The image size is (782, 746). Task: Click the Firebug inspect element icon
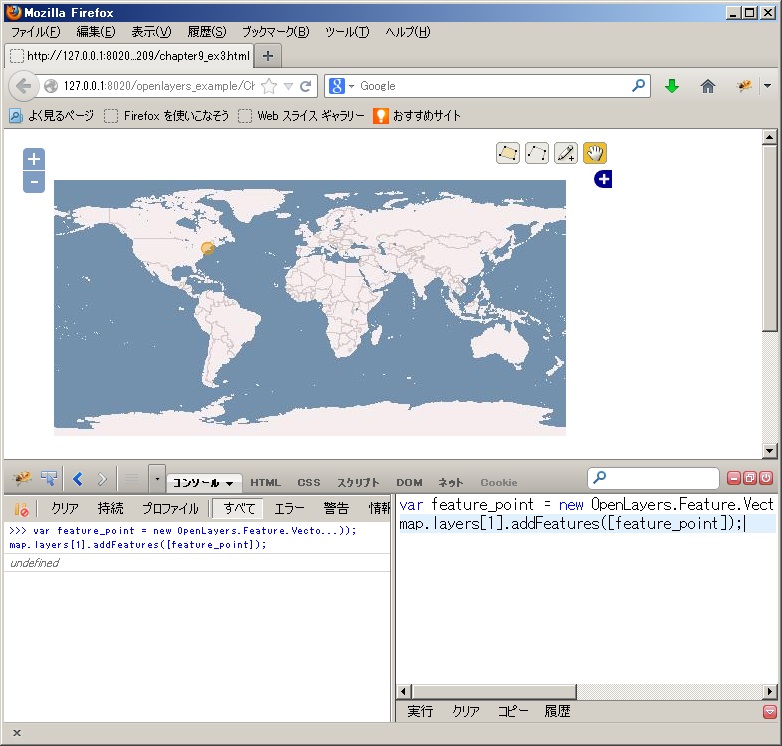pos(49,479)
